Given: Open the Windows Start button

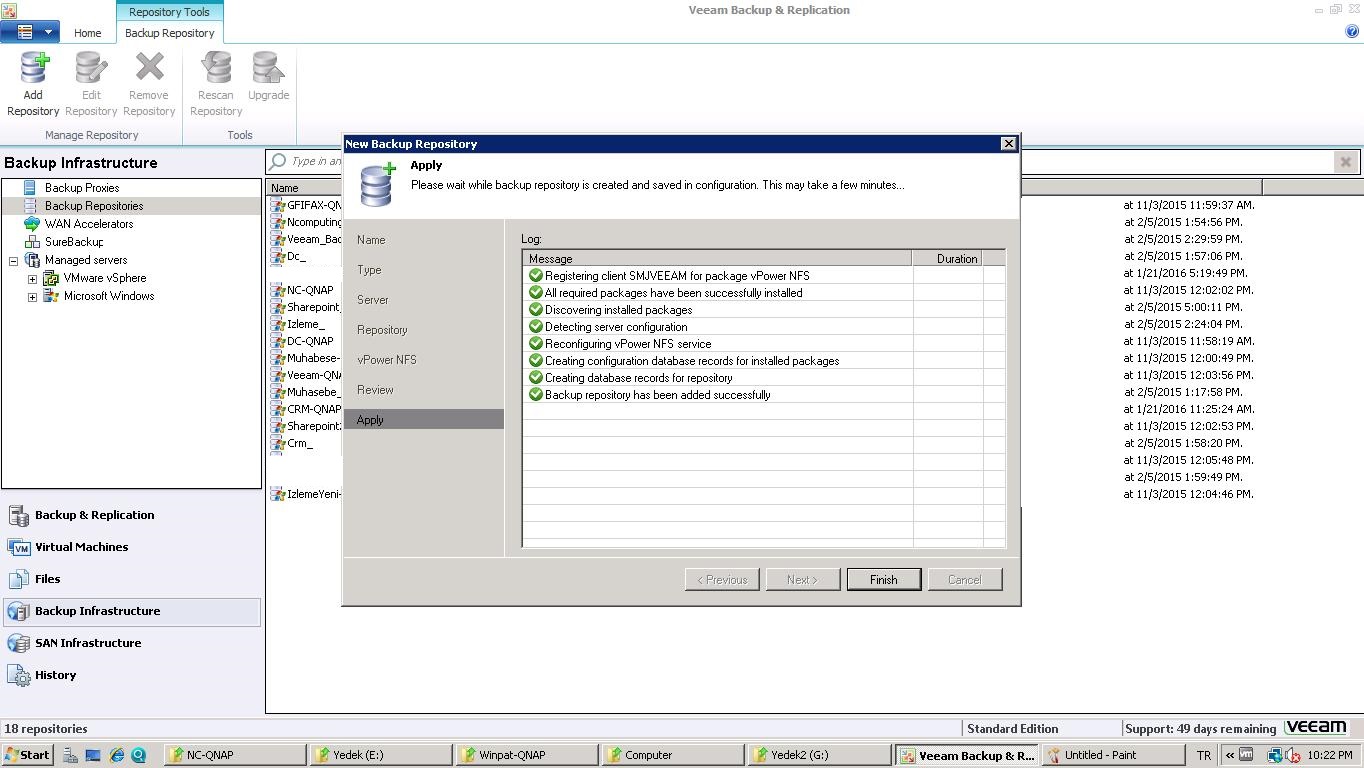Looking at the screenshot, I should [x=27, y=755].
